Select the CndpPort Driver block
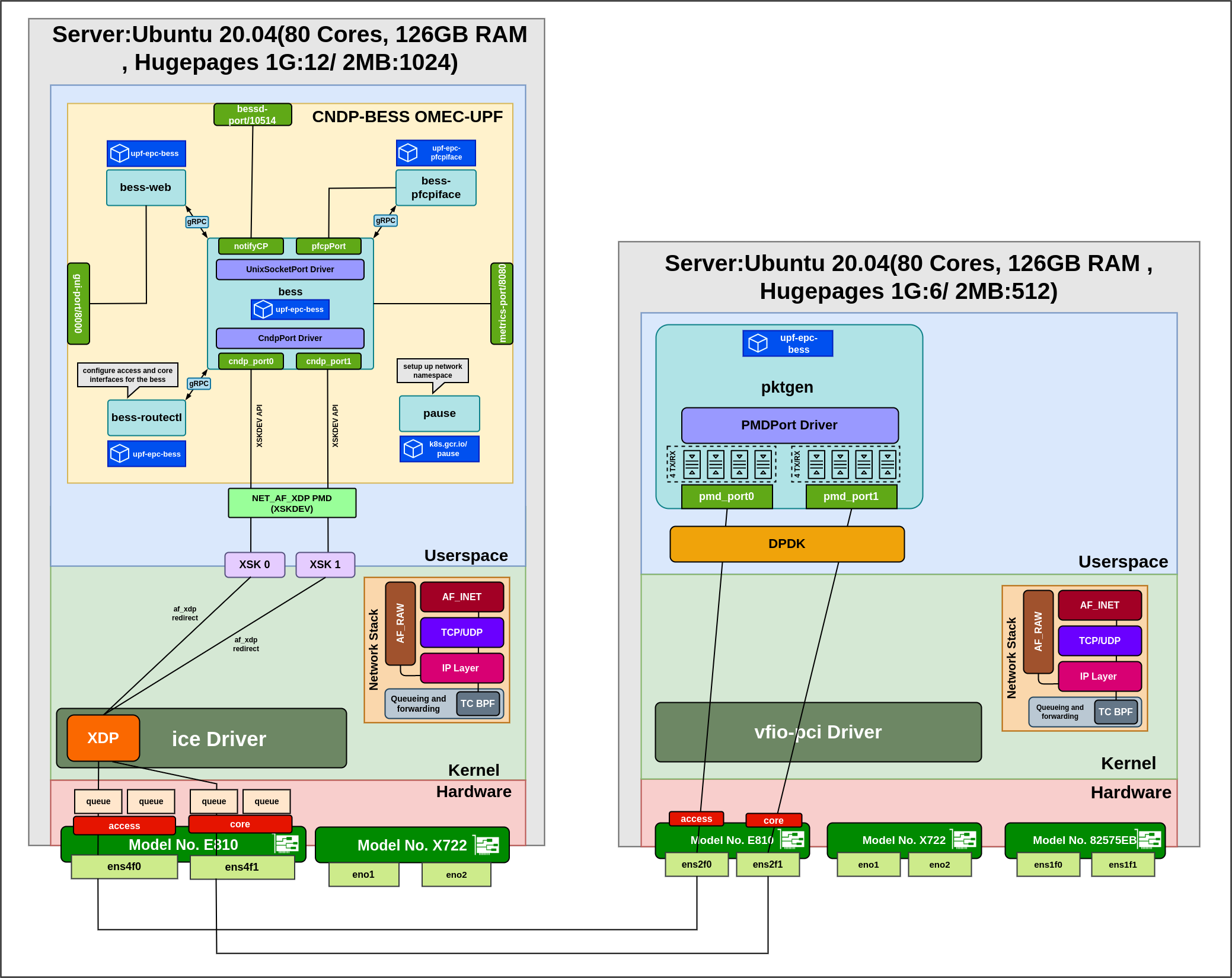 (290, 338)
